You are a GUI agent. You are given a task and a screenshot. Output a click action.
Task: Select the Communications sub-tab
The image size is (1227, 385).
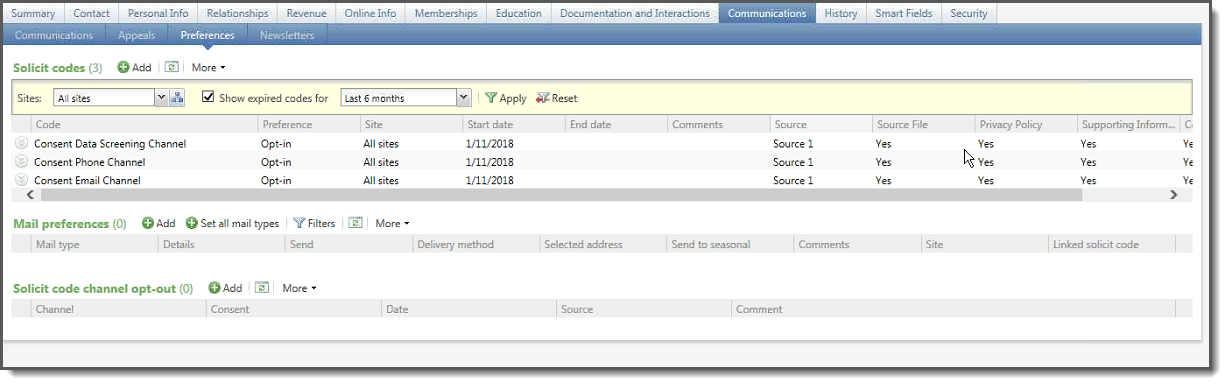click(x=54, y=35)
